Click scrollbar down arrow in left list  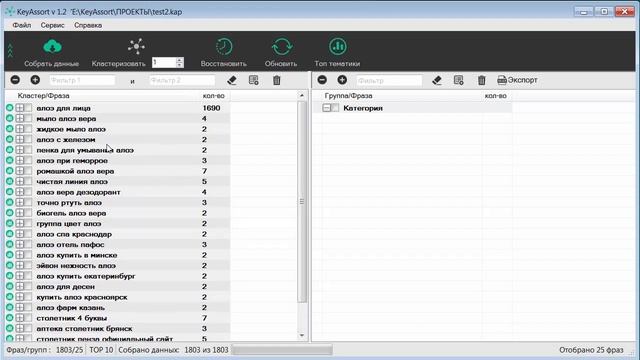(302, 336)
